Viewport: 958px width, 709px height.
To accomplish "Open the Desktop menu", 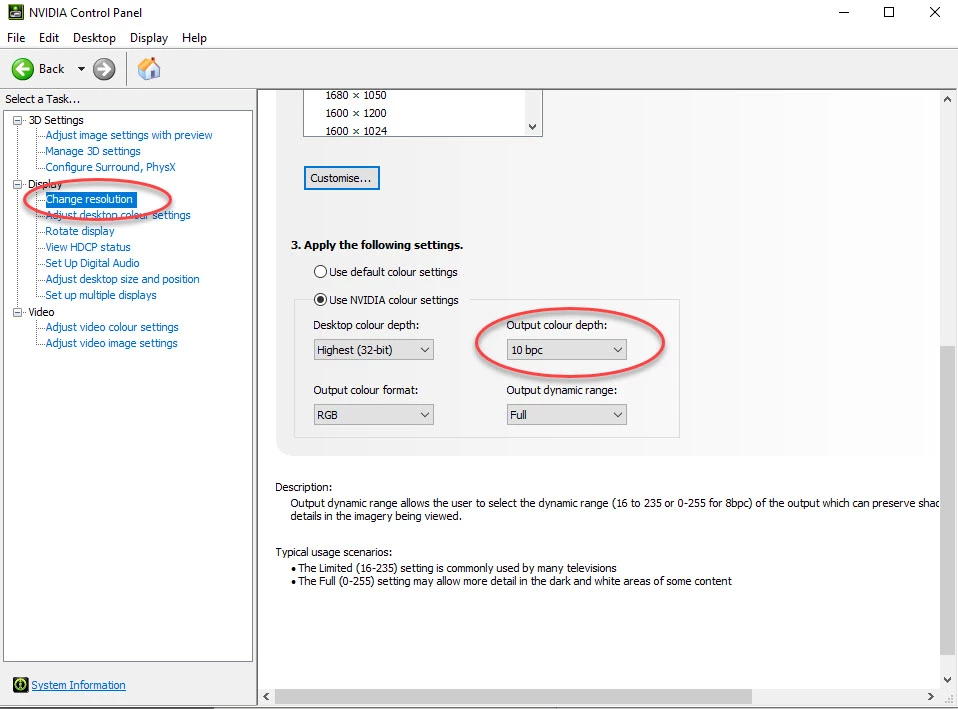I will pyautogui.click(x=94, y=38).
